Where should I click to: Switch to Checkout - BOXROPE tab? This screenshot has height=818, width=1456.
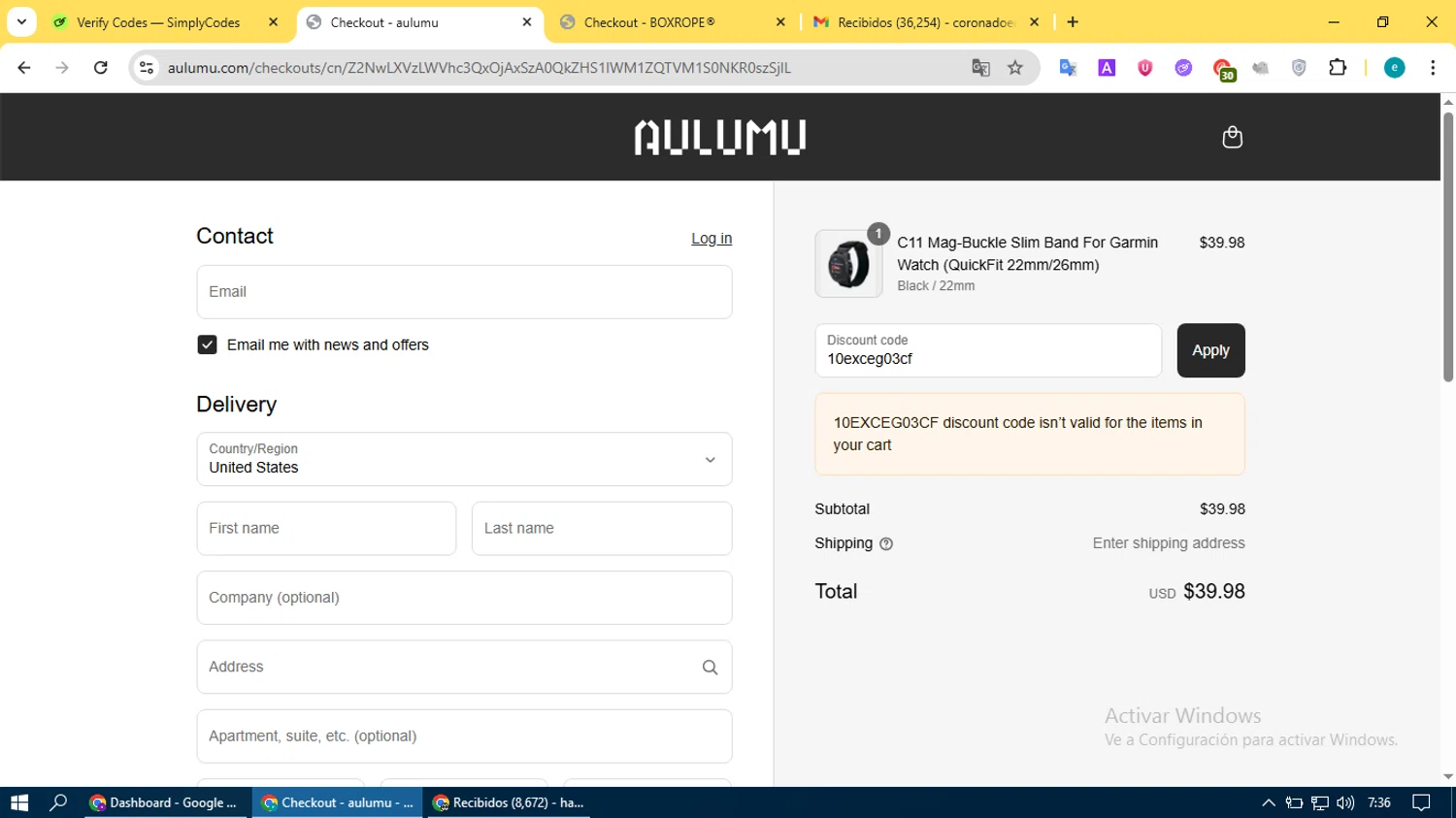point(649,22)
